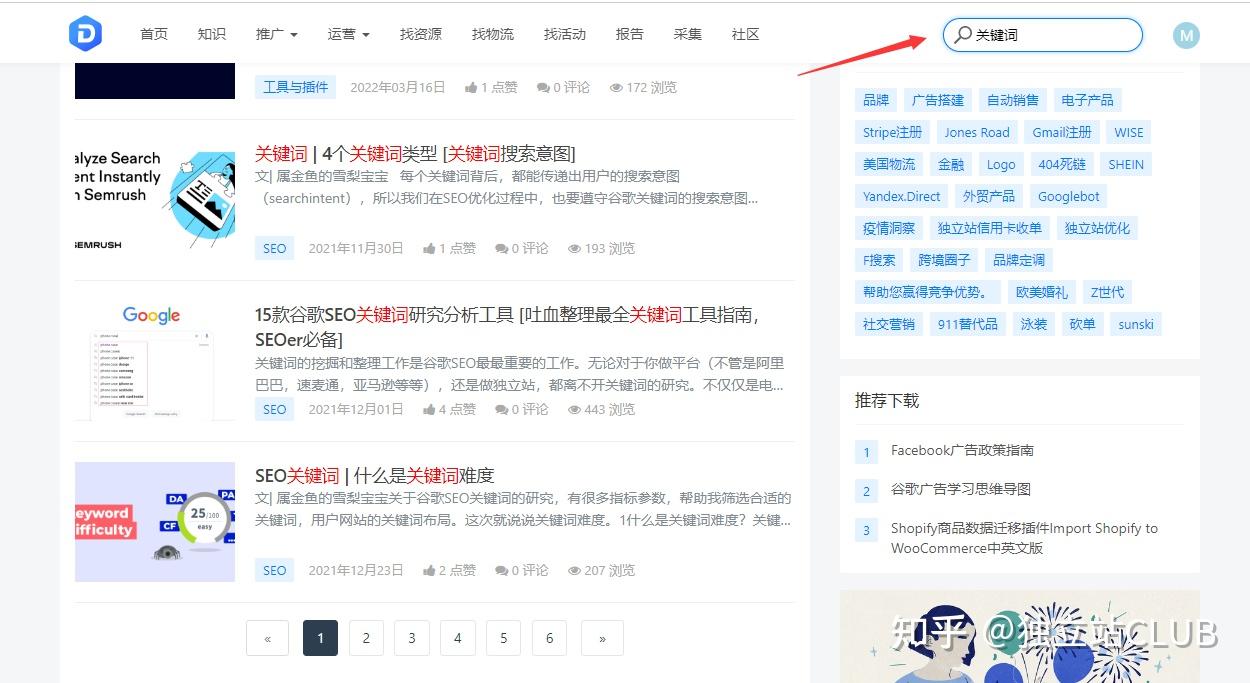
Task: Open the 找物流 page
Action: [492, 33]
